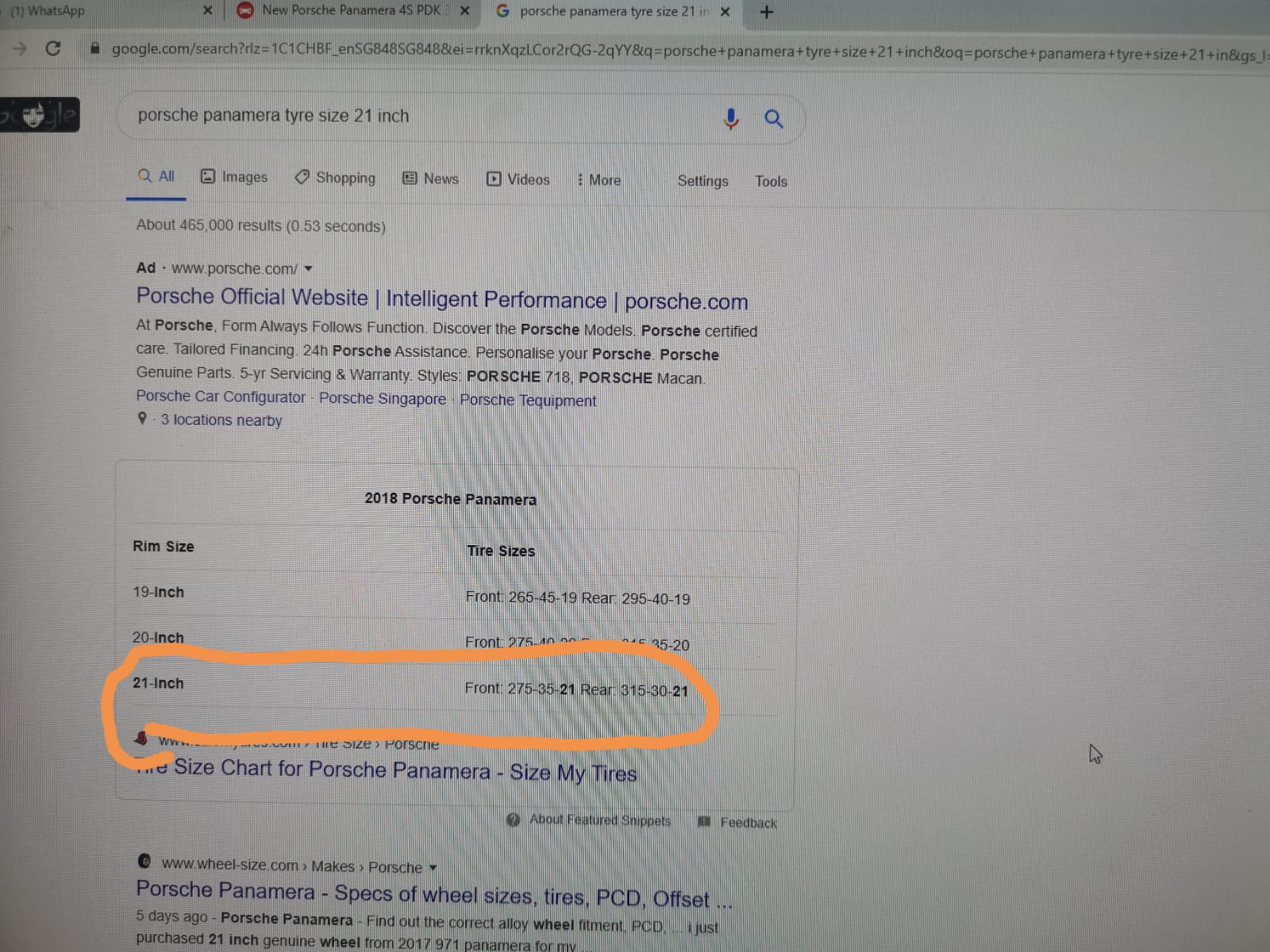
Task: Close the porsche panamera tyre size tab
Action: pyautogui.click(x=725, y=12)
